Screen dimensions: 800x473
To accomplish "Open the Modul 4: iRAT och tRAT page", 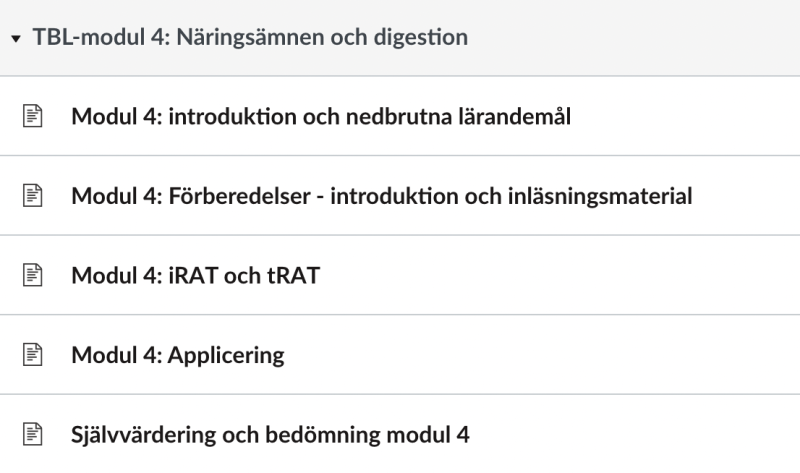I will coord(195,276).
